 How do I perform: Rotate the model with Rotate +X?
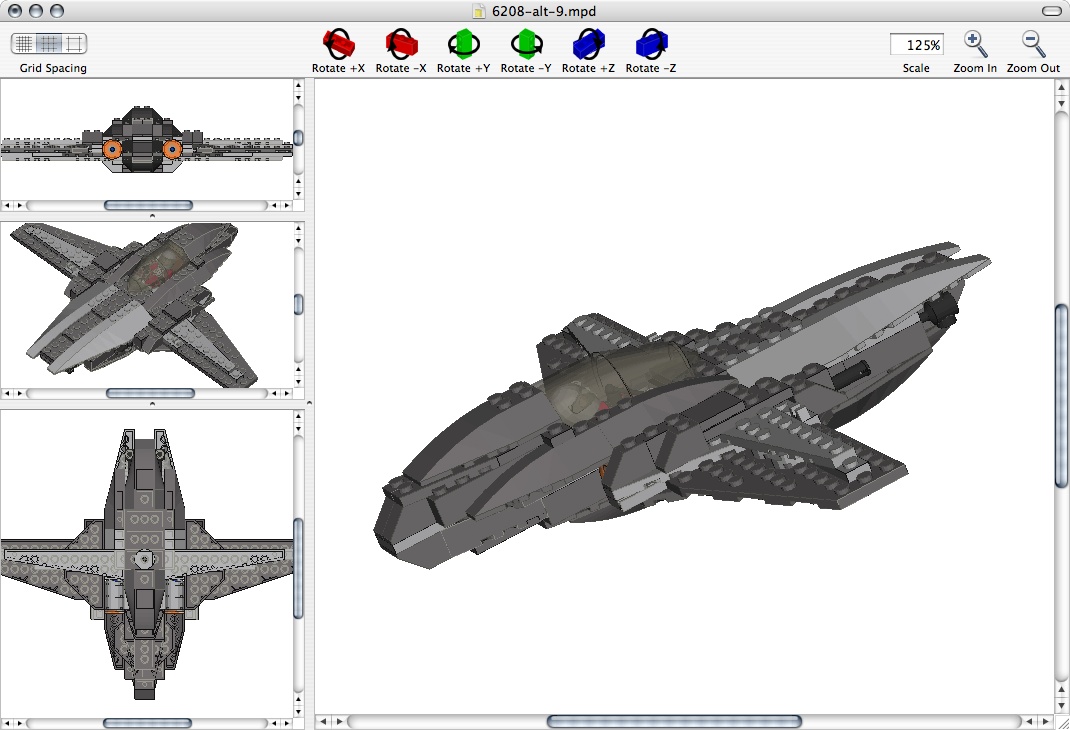coord(339,45)
